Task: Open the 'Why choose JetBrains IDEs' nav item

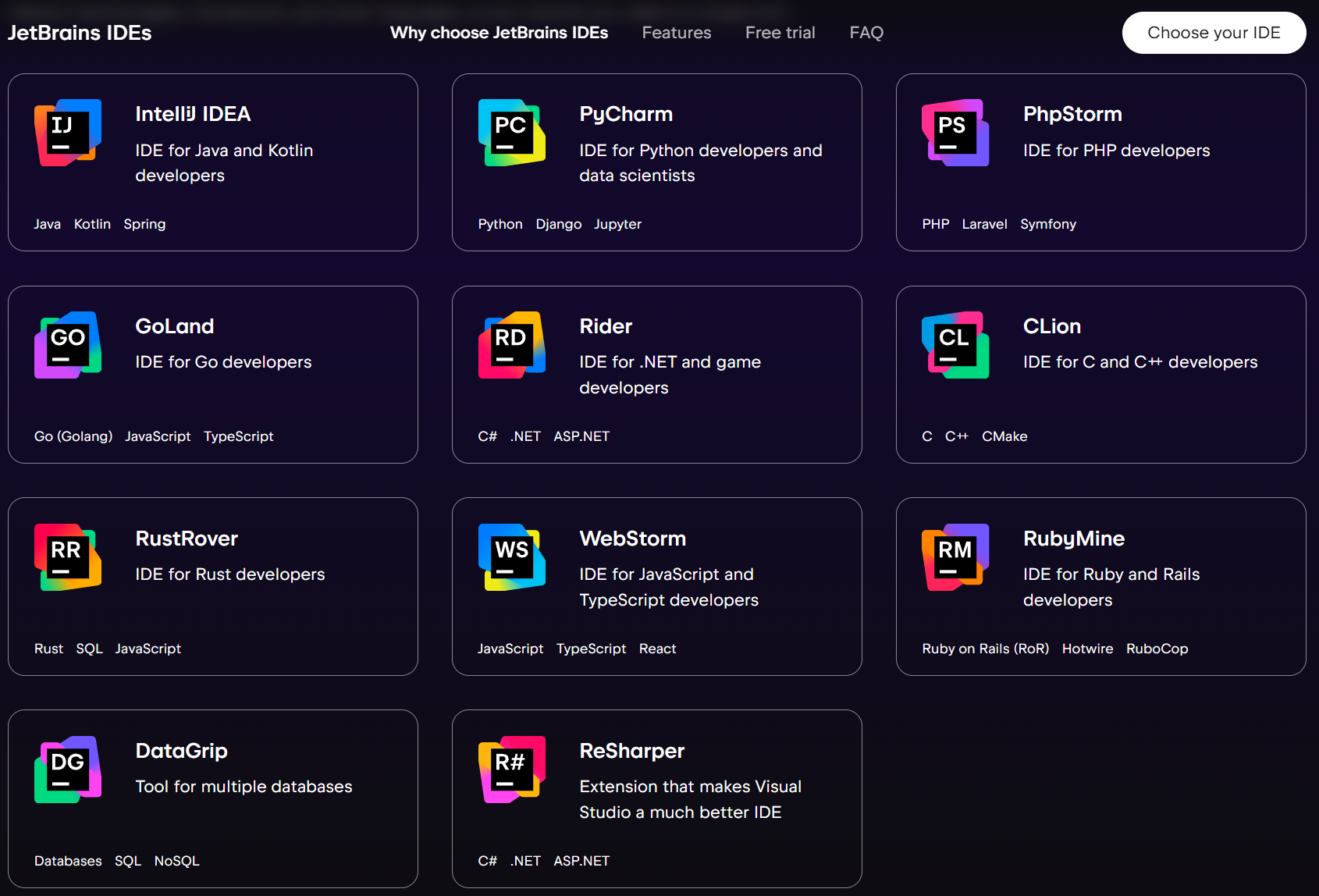Action: (499, 33)
